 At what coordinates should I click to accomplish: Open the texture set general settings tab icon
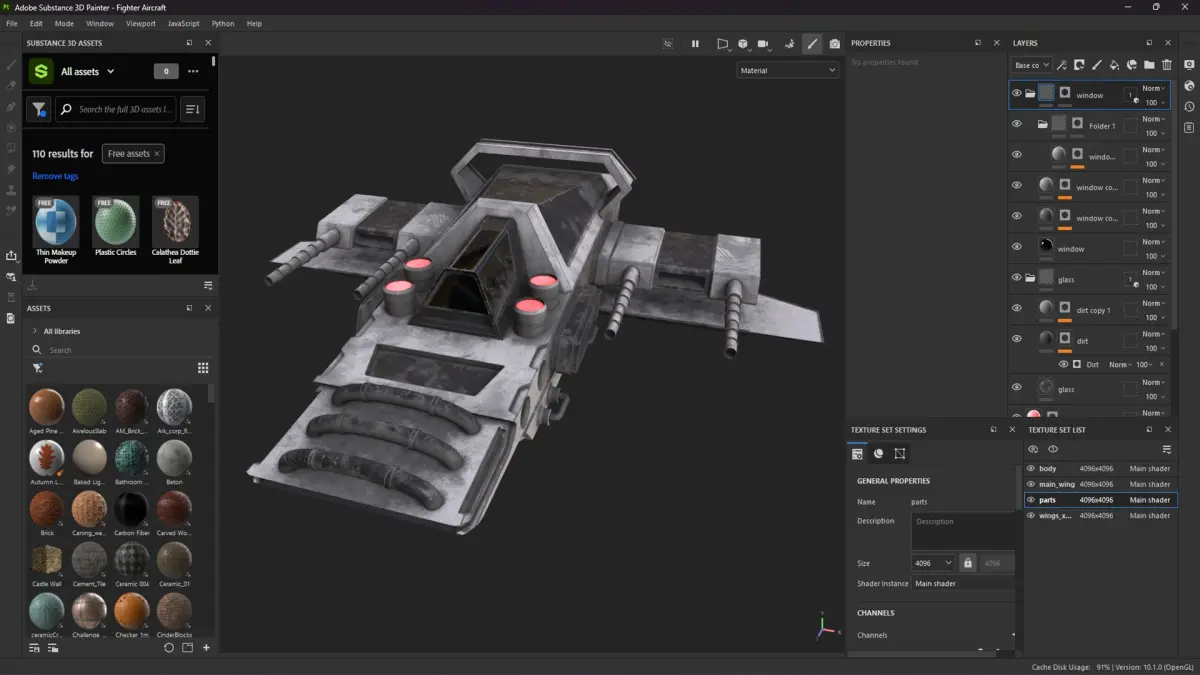pos(857,454)
